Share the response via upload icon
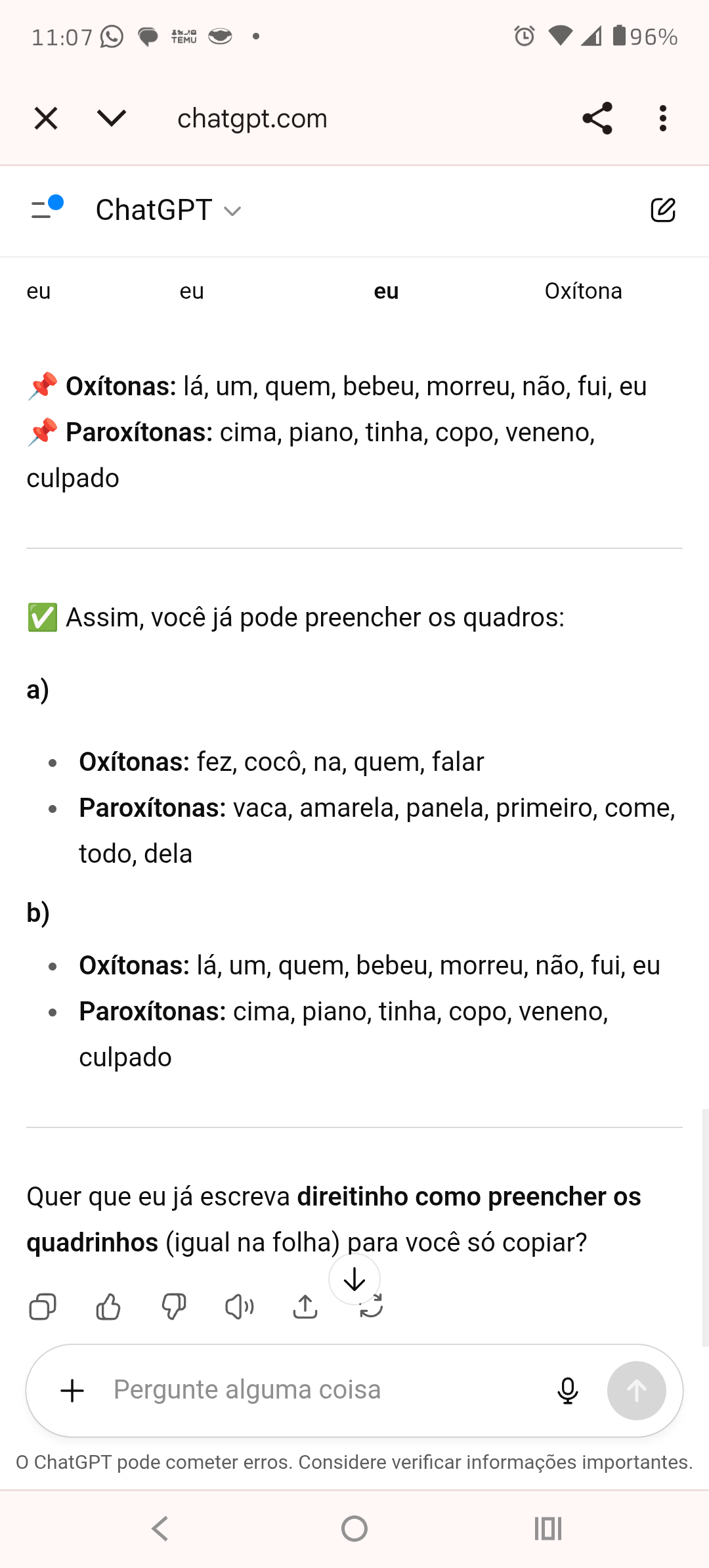 305,1307
